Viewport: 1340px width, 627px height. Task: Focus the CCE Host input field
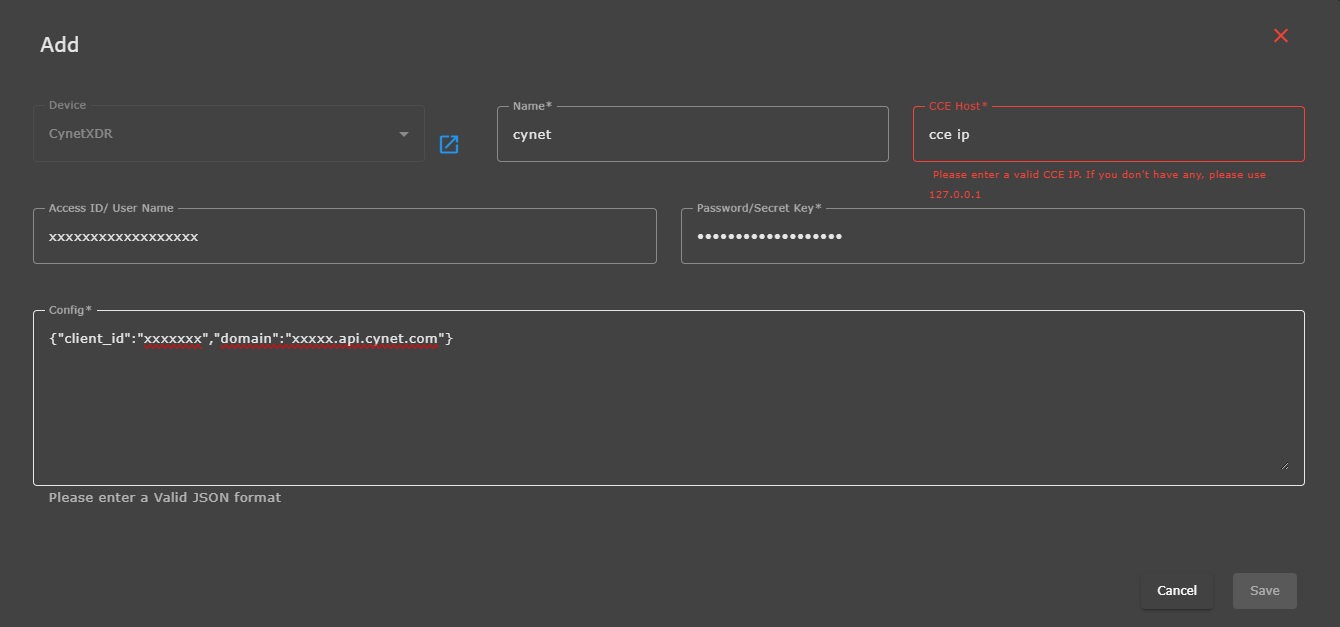pos(1109,134)
